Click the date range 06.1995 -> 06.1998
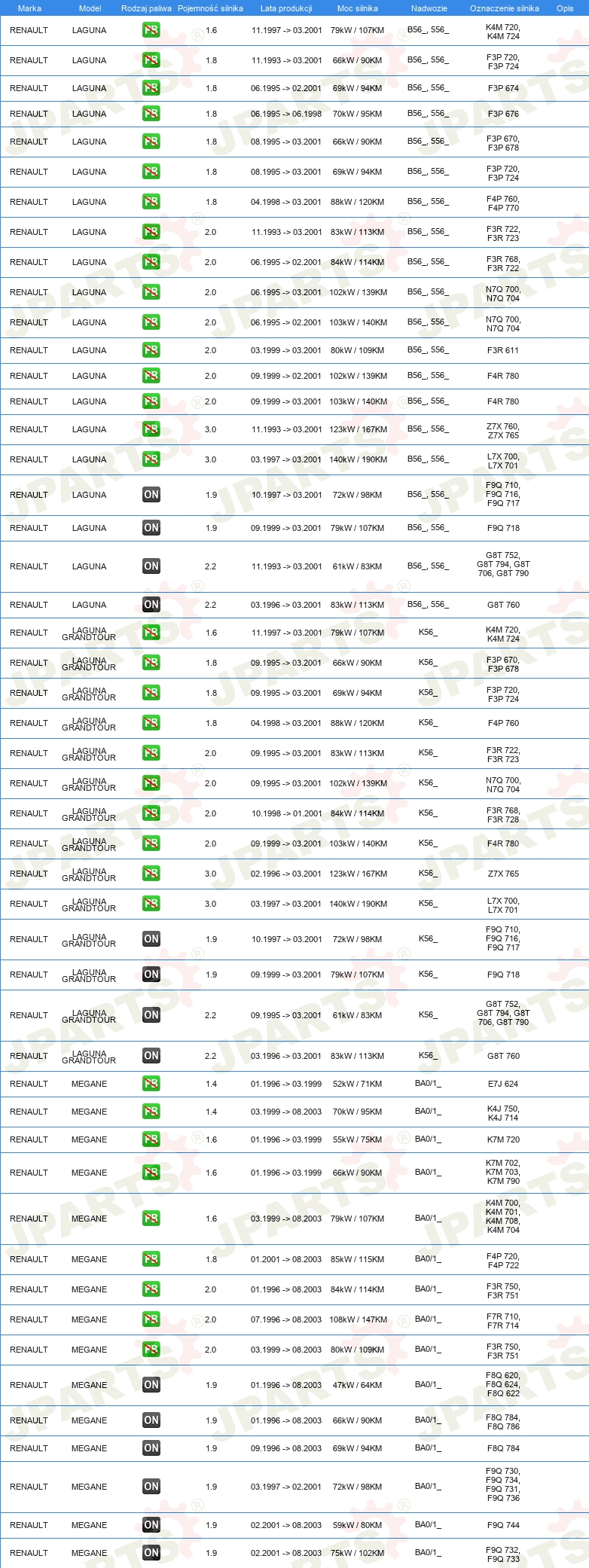589x1568 pixels. pyautogui.click(x=286, y=114)
